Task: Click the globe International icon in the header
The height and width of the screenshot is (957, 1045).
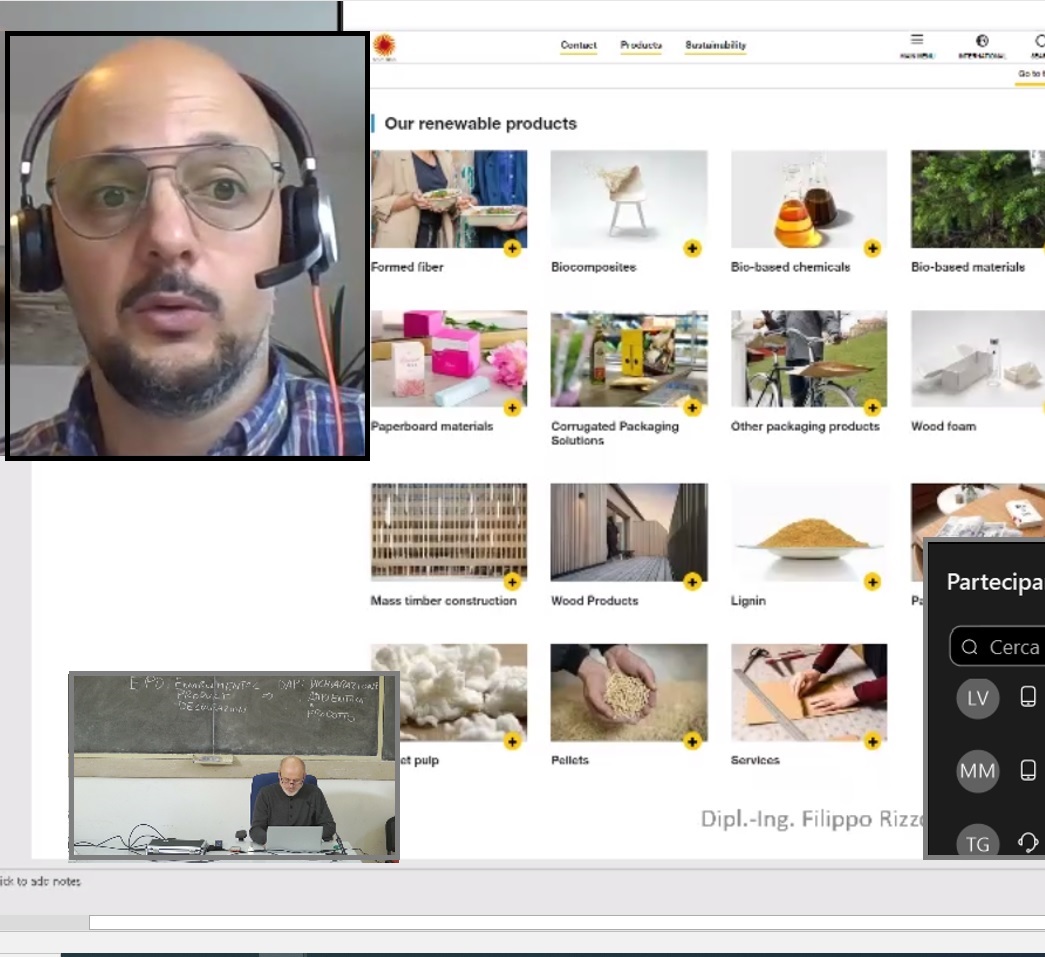Action: 982,41
